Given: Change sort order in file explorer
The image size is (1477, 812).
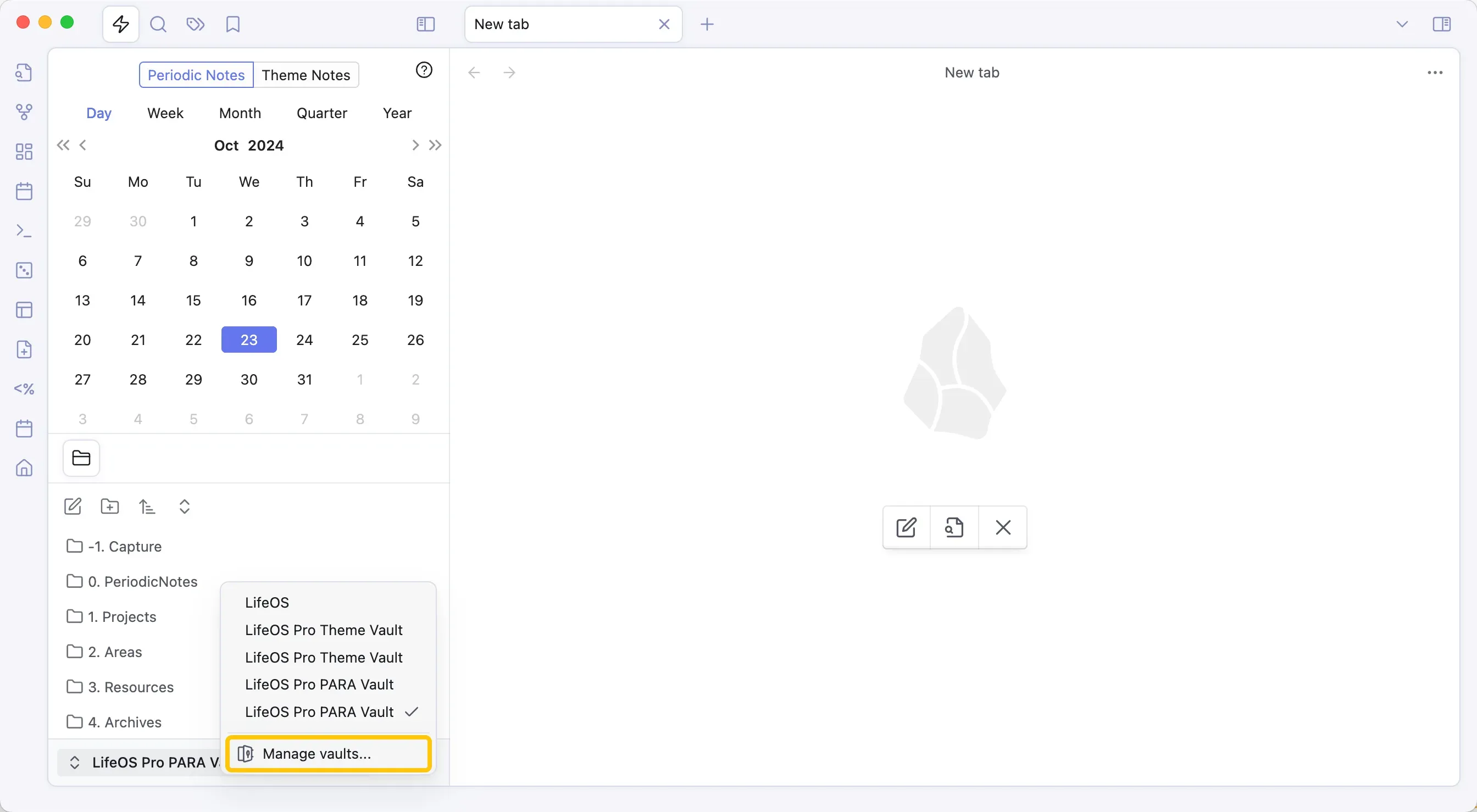Looking at the screenshot, I should pyautogui.click(x=147, y=507).
